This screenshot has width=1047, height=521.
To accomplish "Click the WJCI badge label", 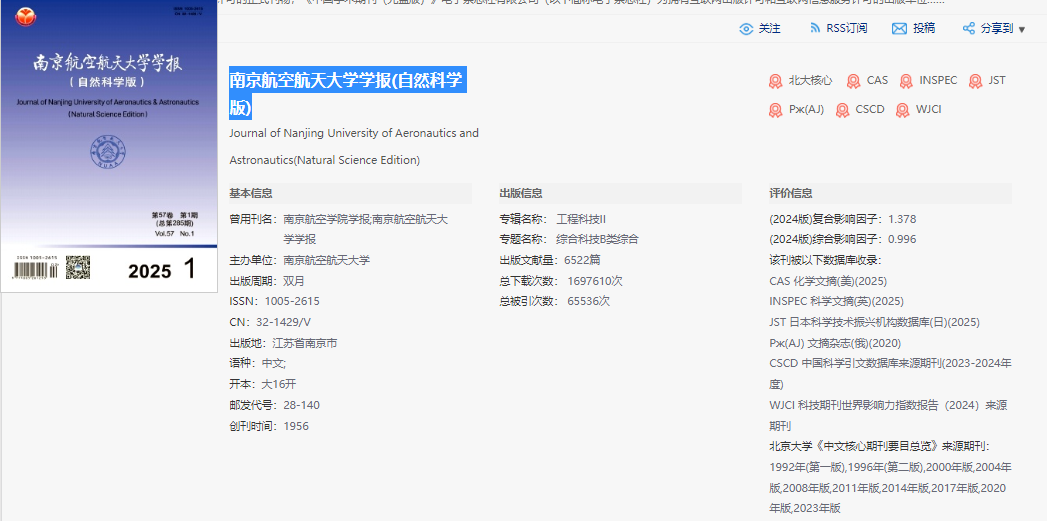I will tap(929, 110).
